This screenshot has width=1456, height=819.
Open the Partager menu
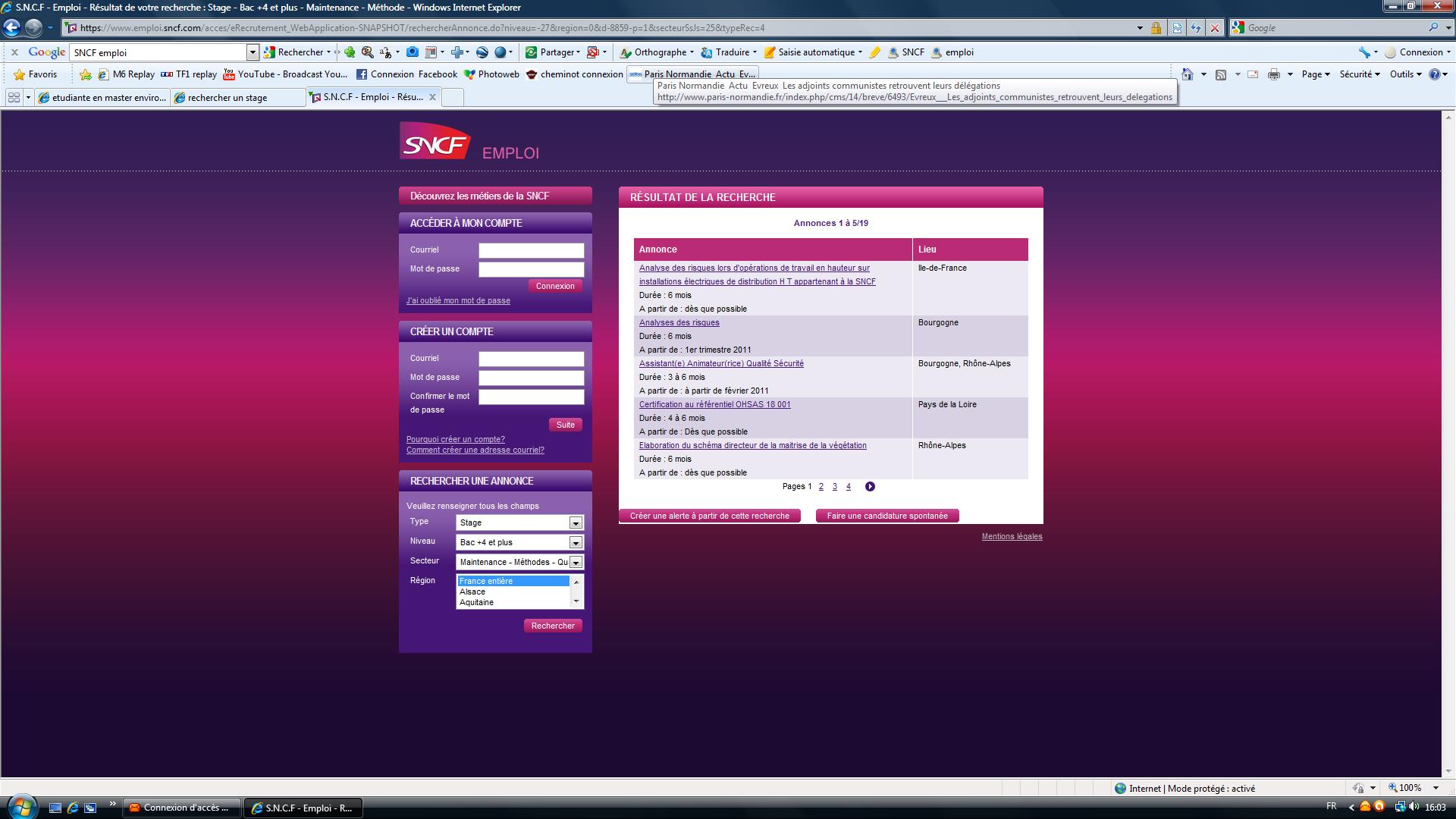click(x=553, y=52)
